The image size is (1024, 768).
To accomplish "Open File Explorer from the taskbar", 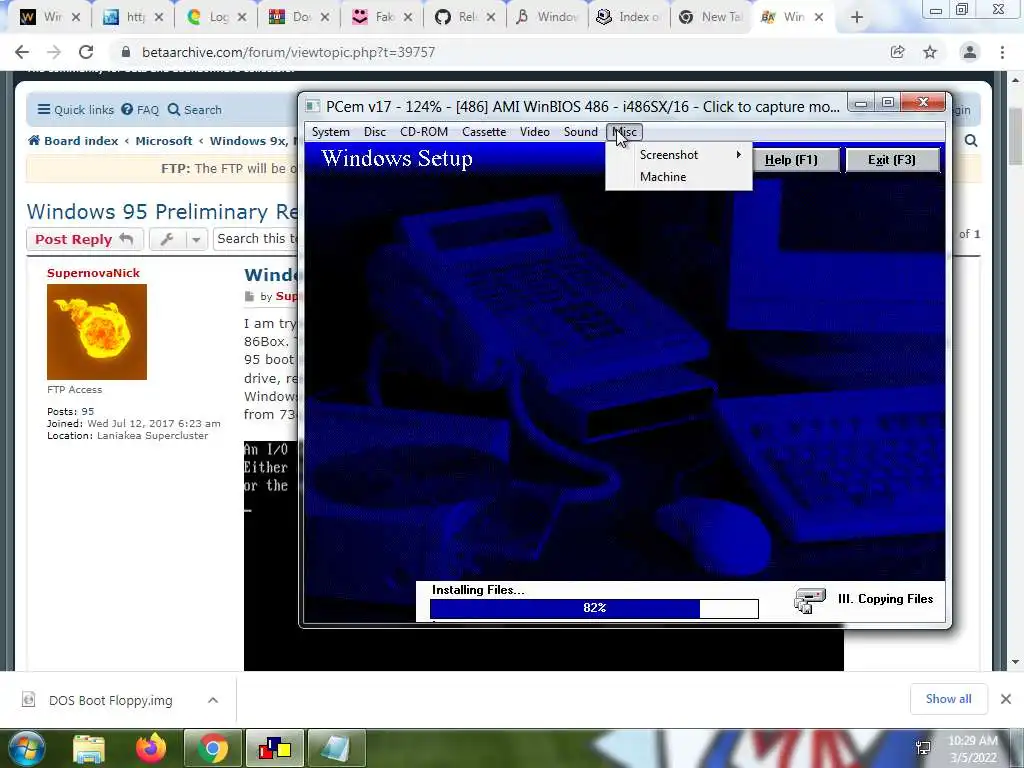I will [x=89, y=748].
